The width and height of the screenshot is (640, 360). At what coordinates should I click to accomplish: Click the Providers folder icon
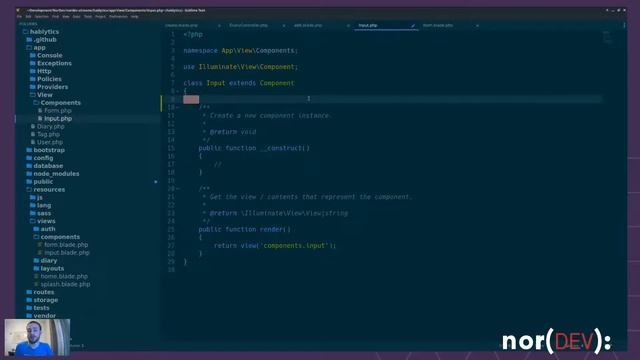pos(33,87)
